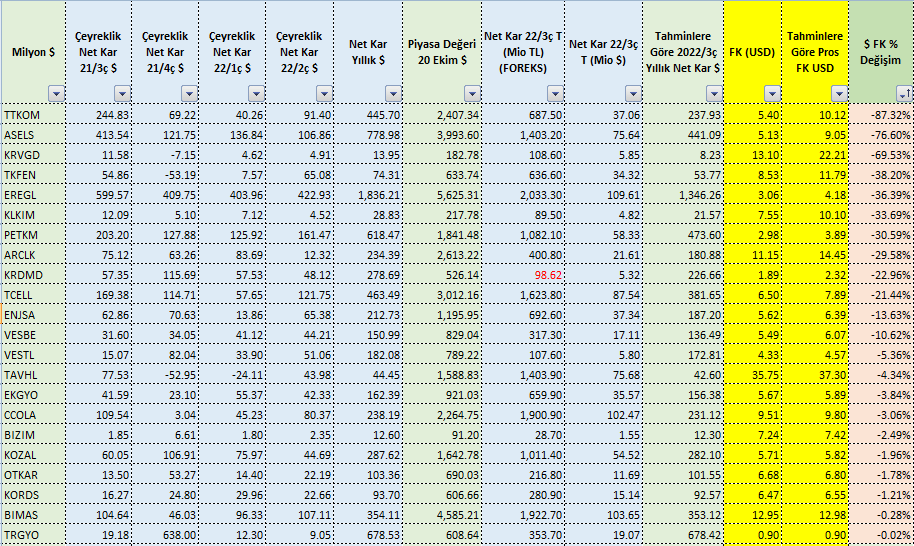Select the KRVGD ticker cell
This screenshot has width=914, height=546.
[33, 155]
